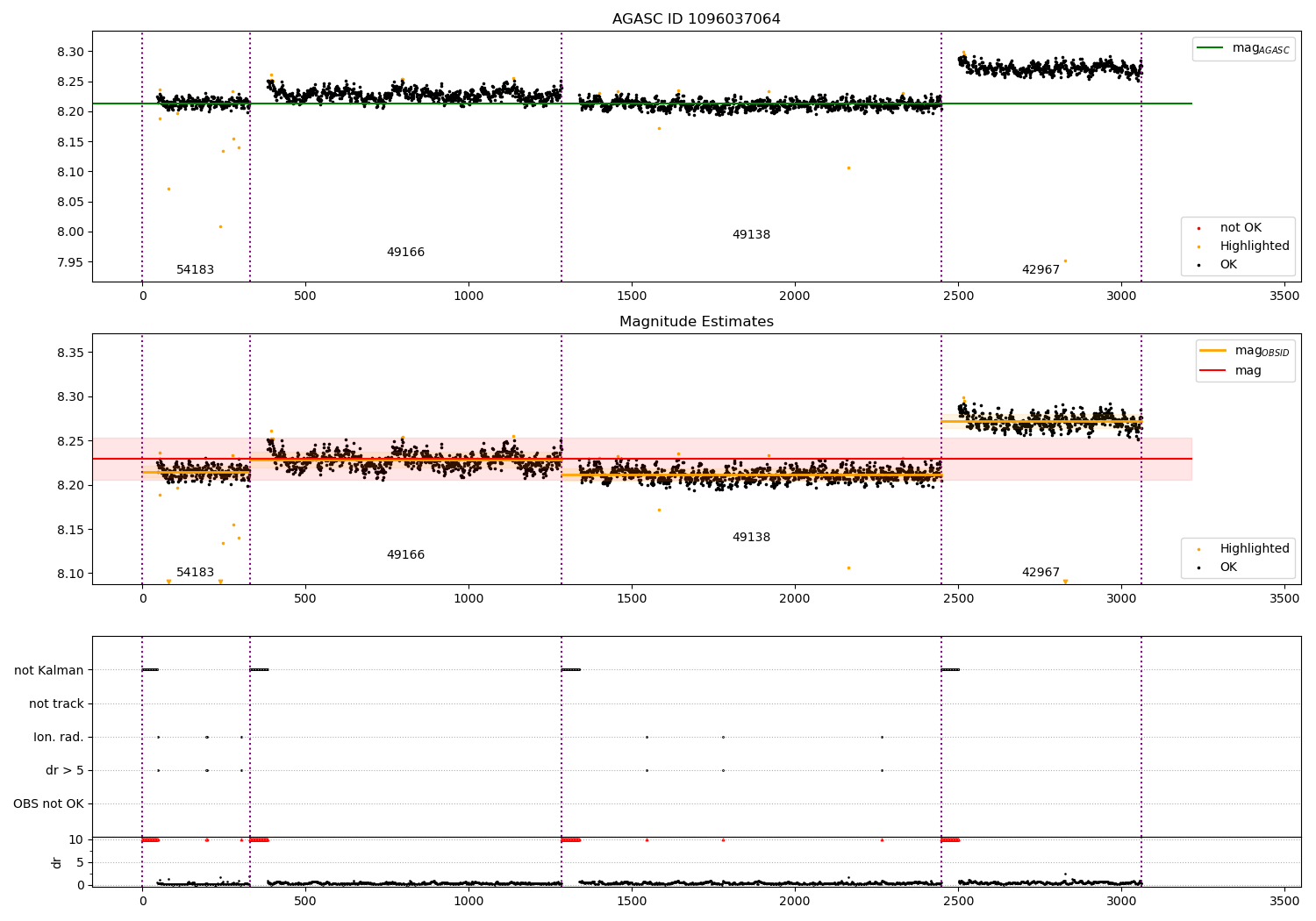The image size is (1316, 921).
Task: Click obsid label 49138 in Magnitude Estimates plot
Action: tap(751, 538)
